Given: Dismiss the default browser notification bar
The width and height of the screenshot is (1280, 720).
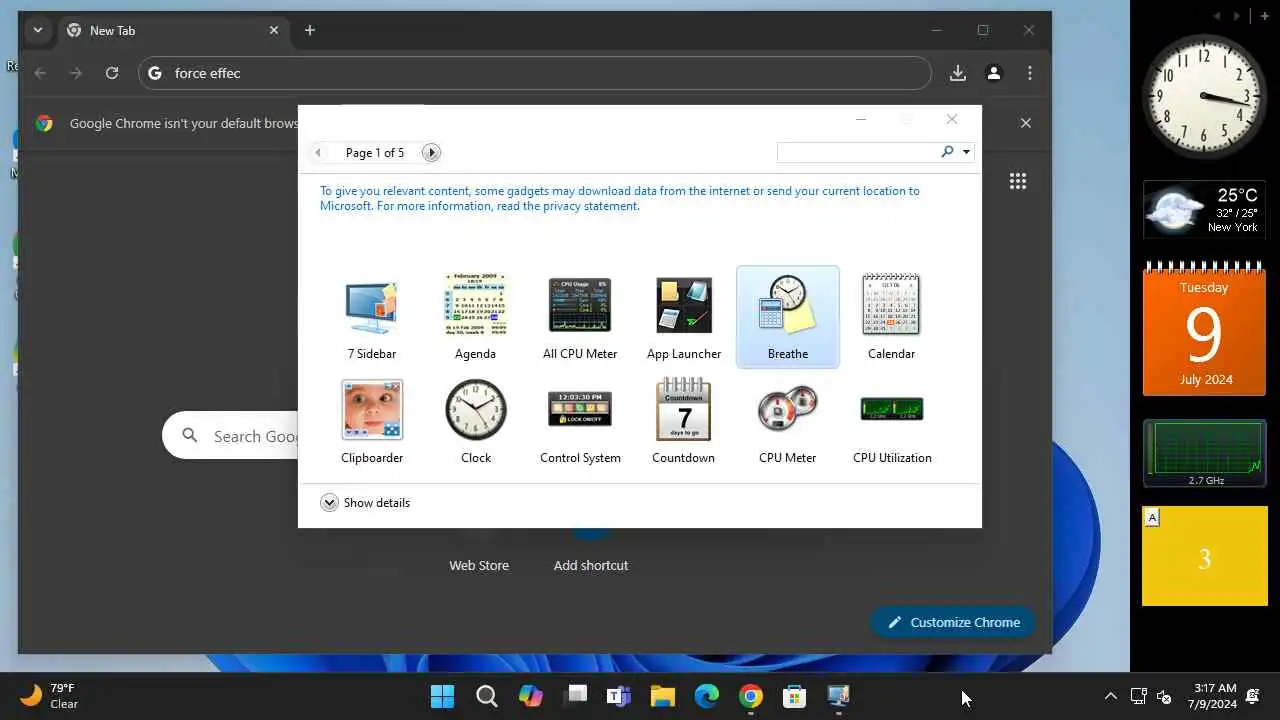Looking at the screenshot, I should (1025, 123).
